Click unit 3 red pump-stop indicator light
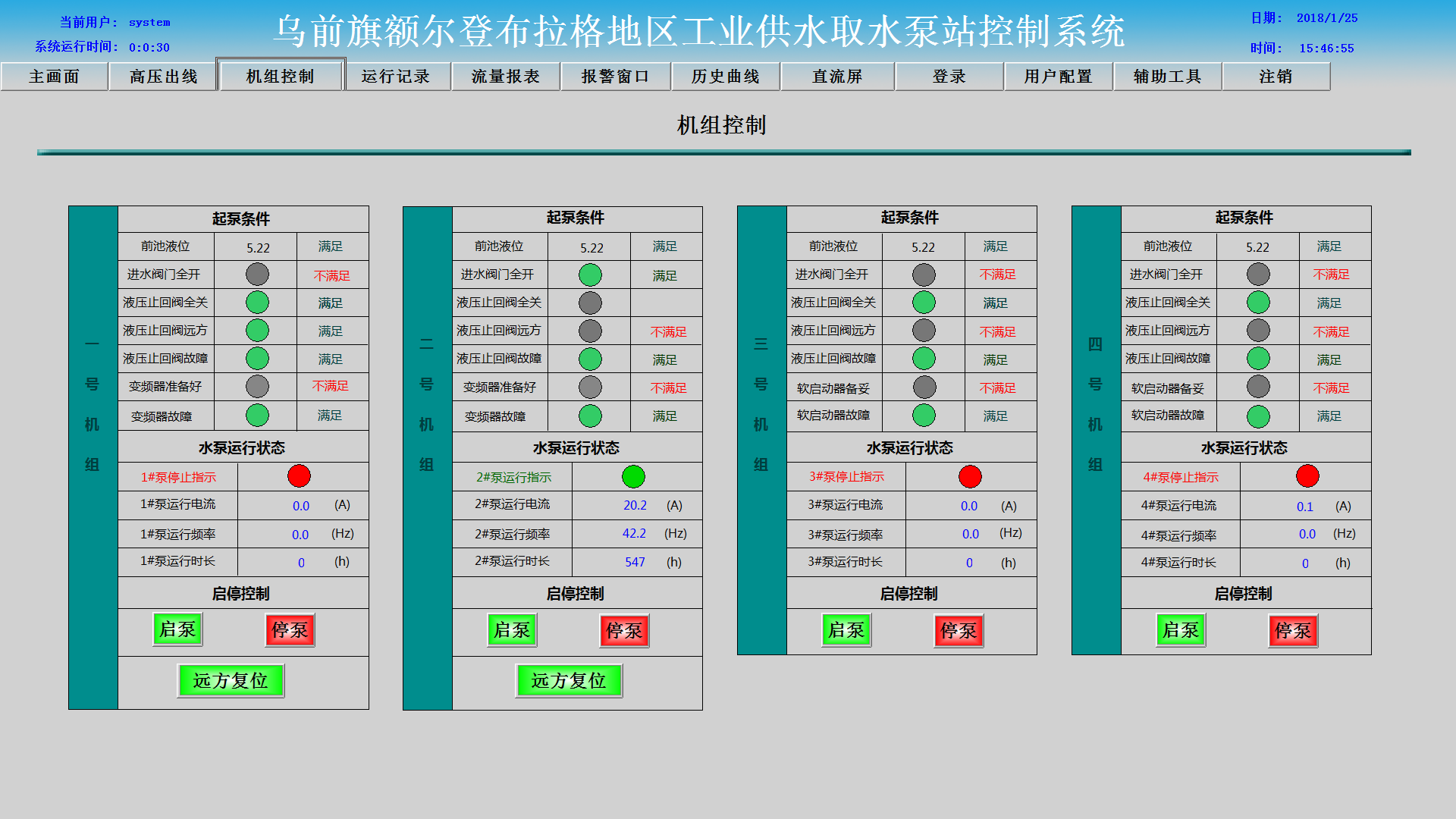The image size is (1456, 819). [x=970, y=477]
